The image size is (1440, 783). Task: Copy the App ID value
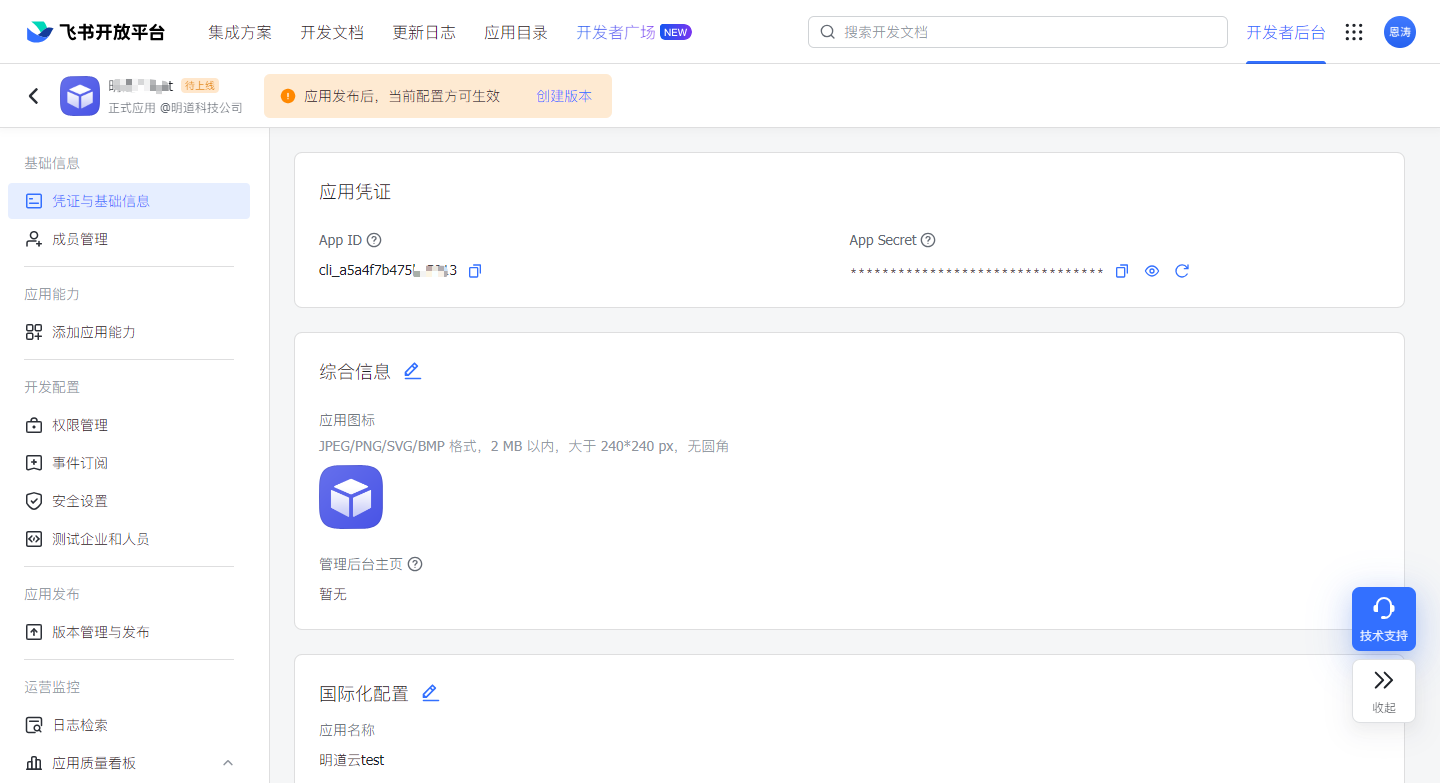click(x=475, y=271)
